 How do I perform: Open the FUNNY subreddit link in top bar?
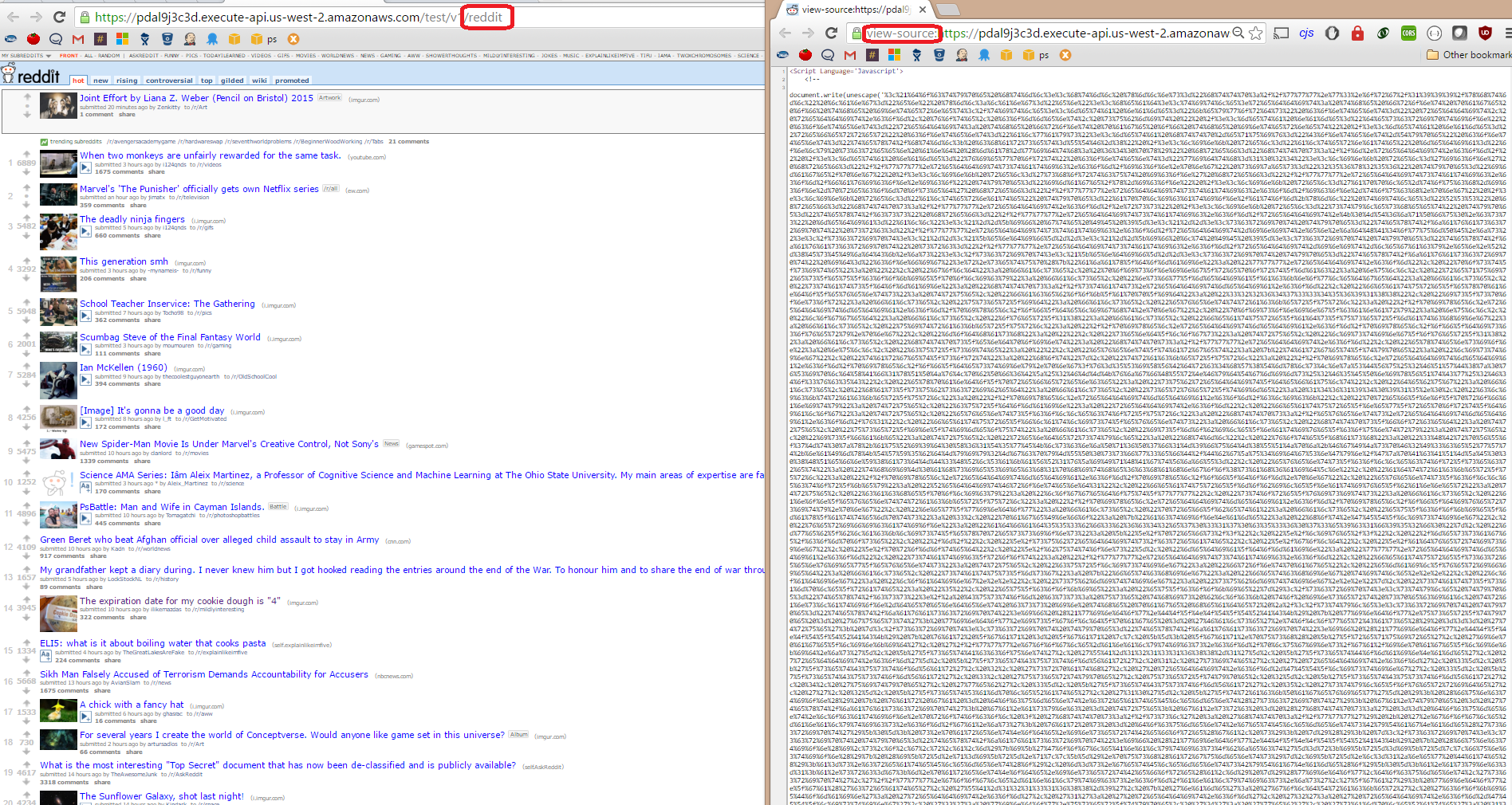click(172, 56)
